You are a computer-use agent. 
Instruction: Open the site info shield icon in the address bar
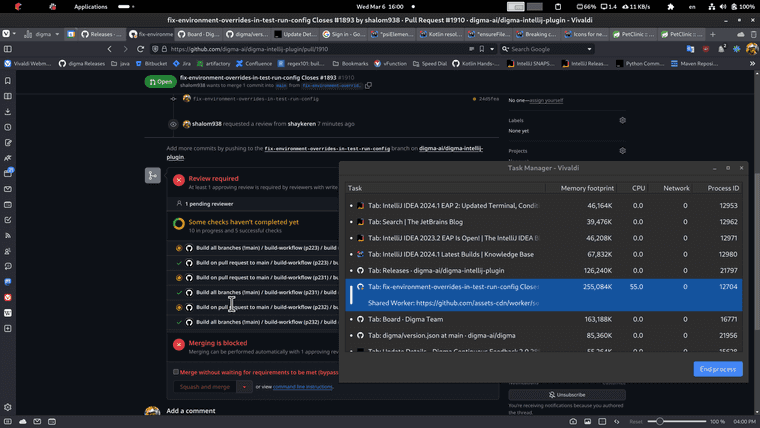tap(155, 49)
